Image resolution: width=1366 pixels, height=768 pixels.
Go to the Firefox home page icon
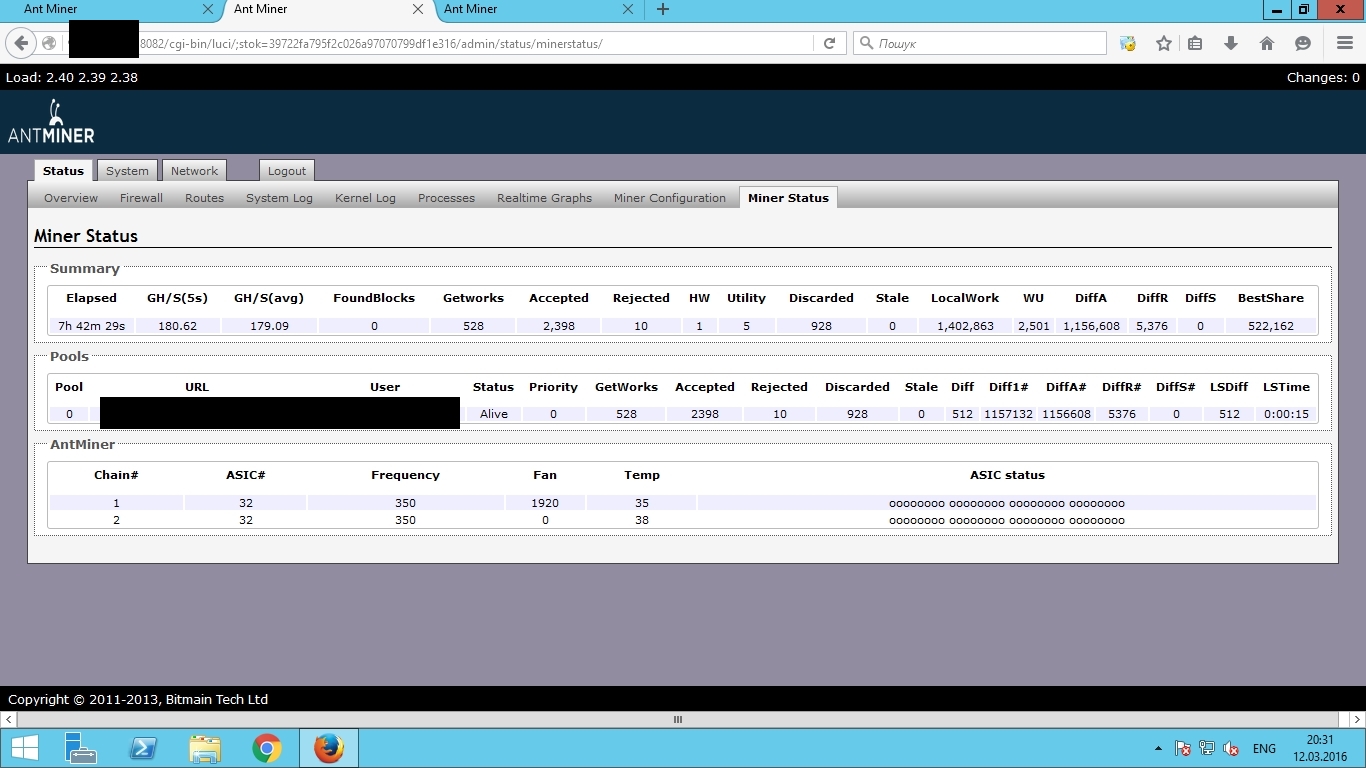pos(1267,43)
